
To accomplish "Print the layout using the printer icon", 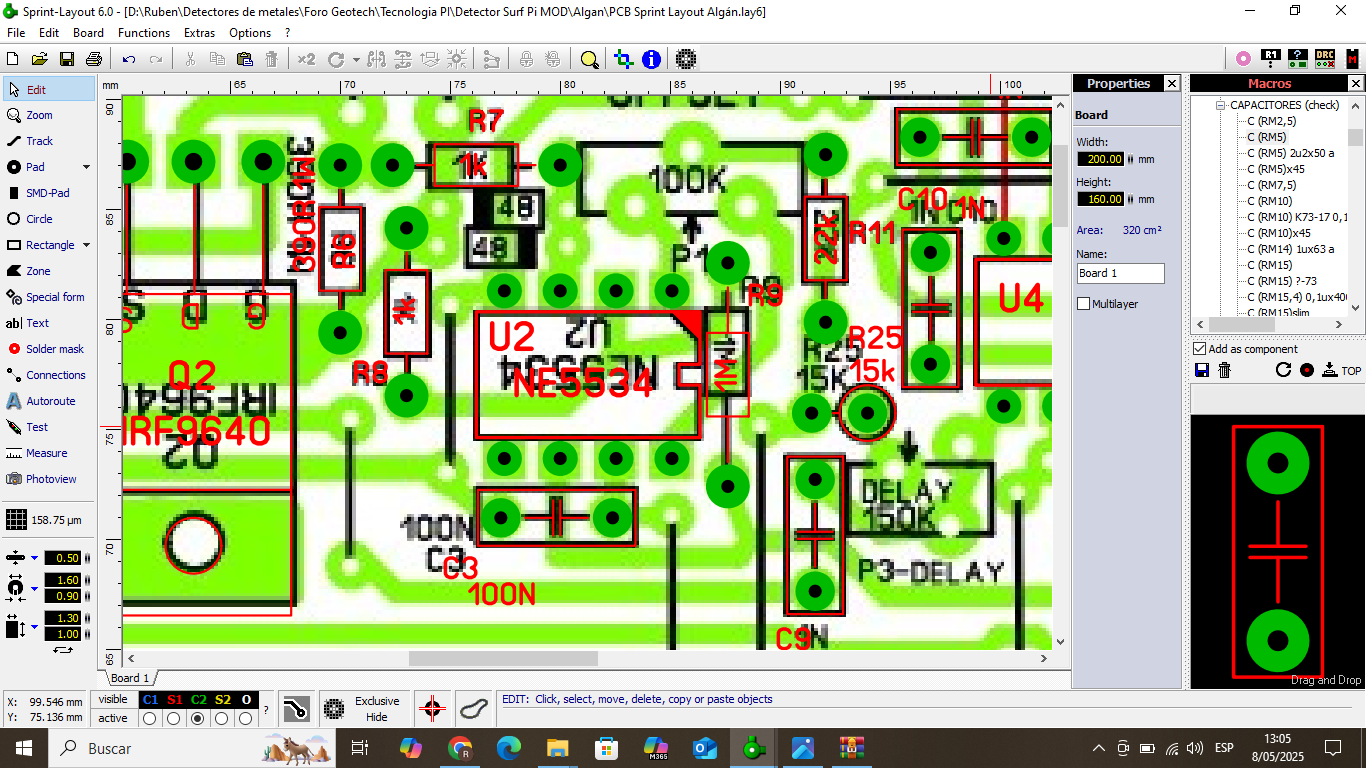I will pyautogui.click(x=94, y=59).
